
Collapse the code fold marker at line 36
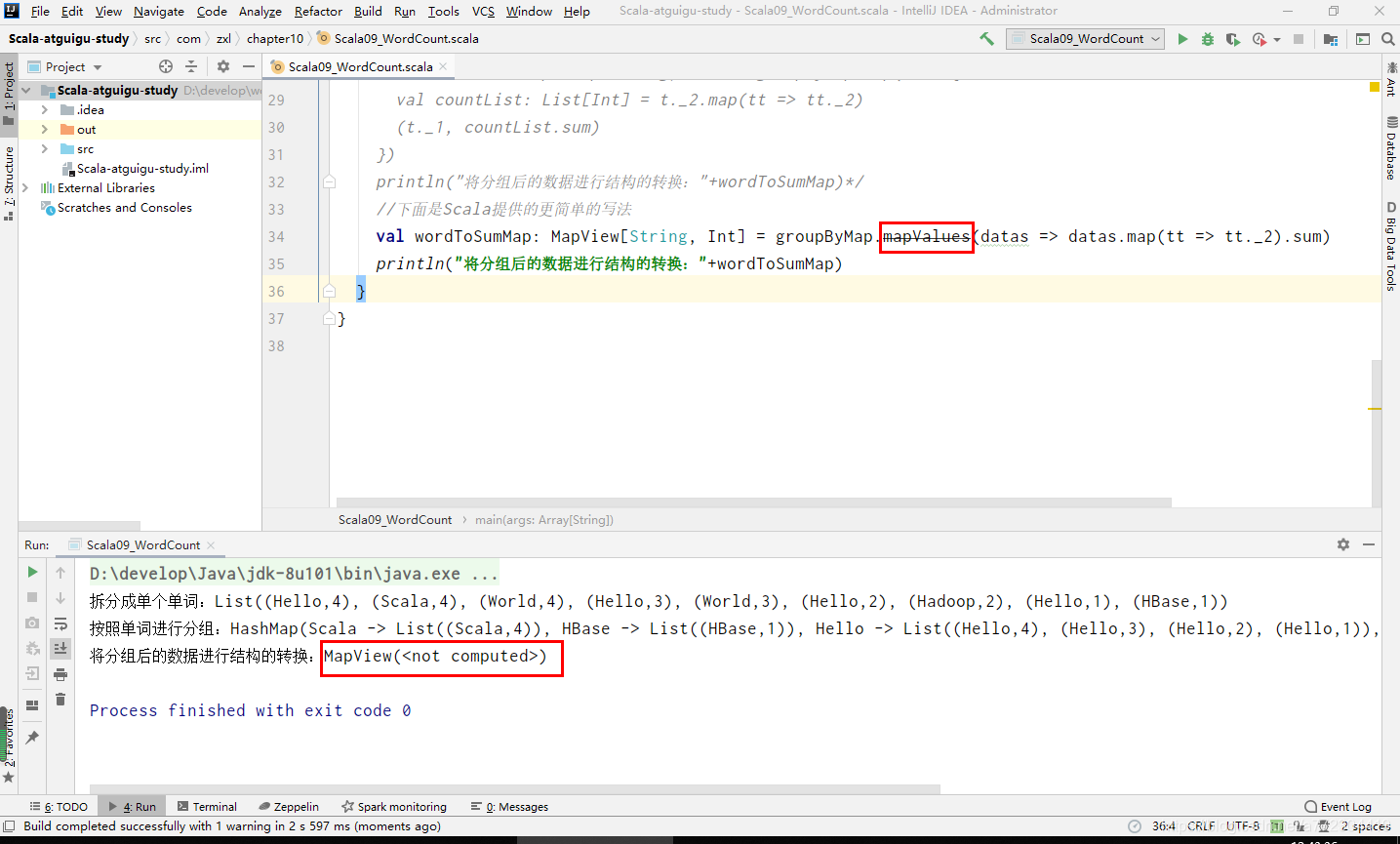327,290
